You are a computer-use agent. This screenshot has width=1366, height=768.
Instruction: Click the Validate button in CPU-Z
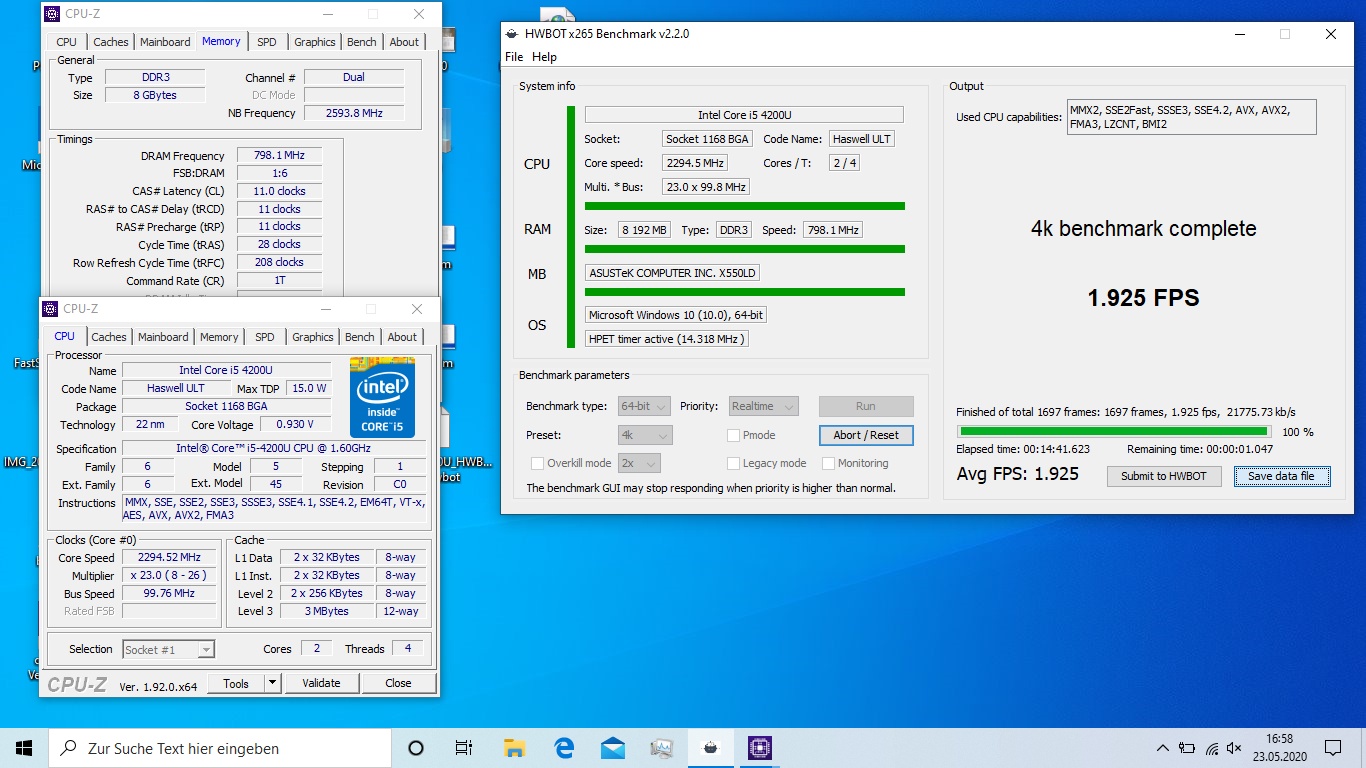tap(321, 683)
